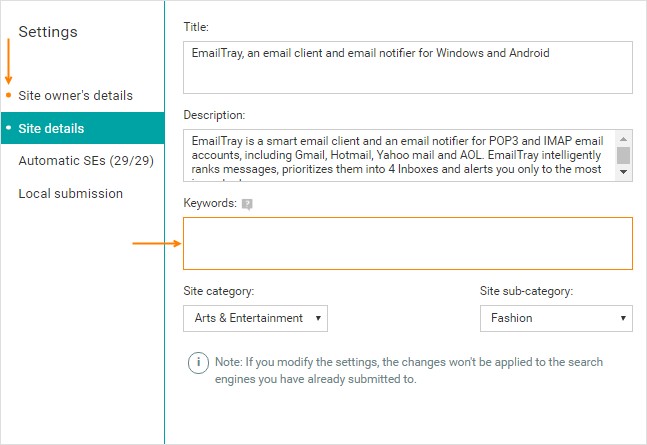Focus the Title text field
Viewport: 647px width, 445px height.
pos(408,67)
